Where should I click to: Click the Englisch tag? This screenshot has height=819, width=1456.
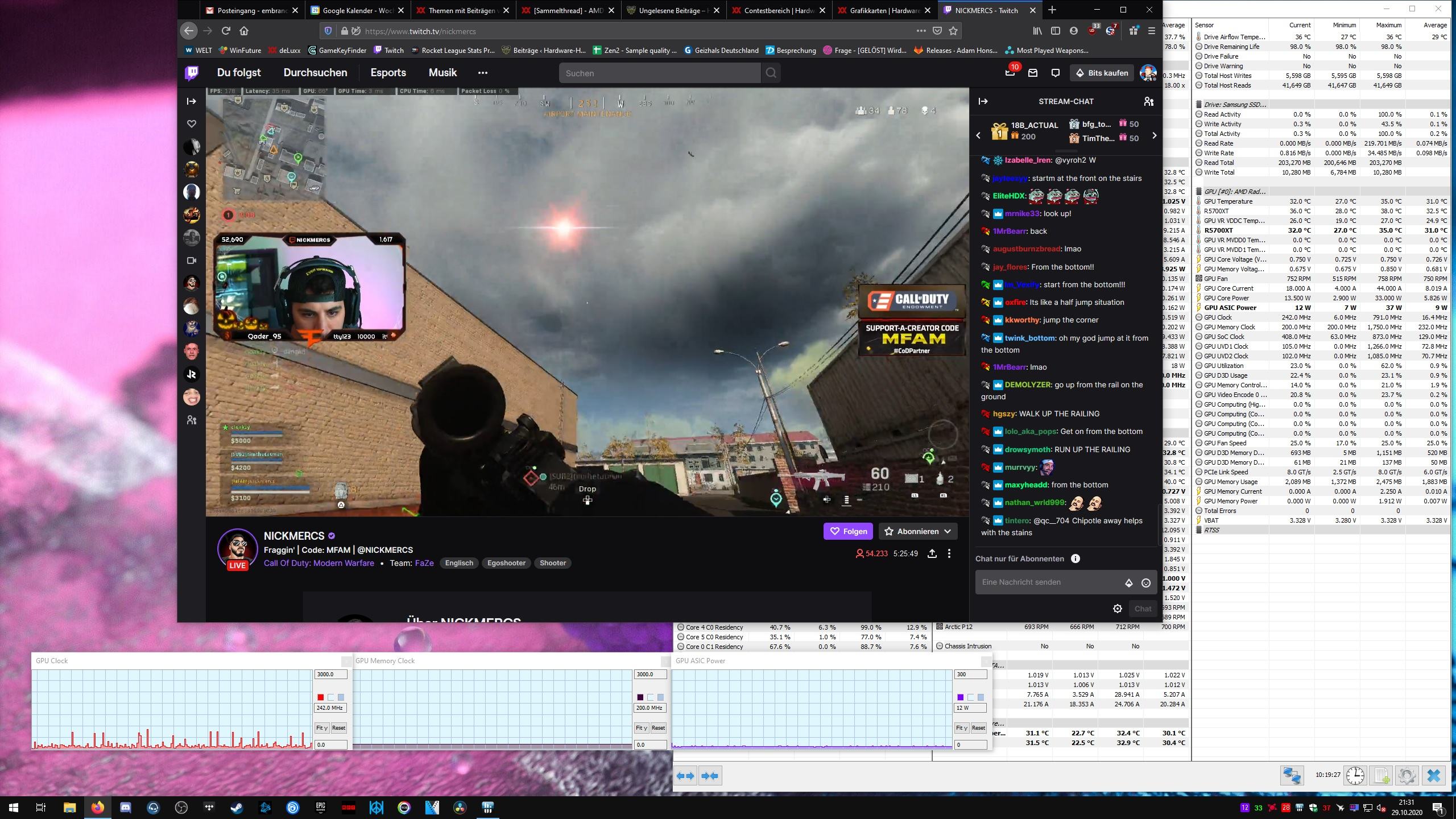click(459, 563)
